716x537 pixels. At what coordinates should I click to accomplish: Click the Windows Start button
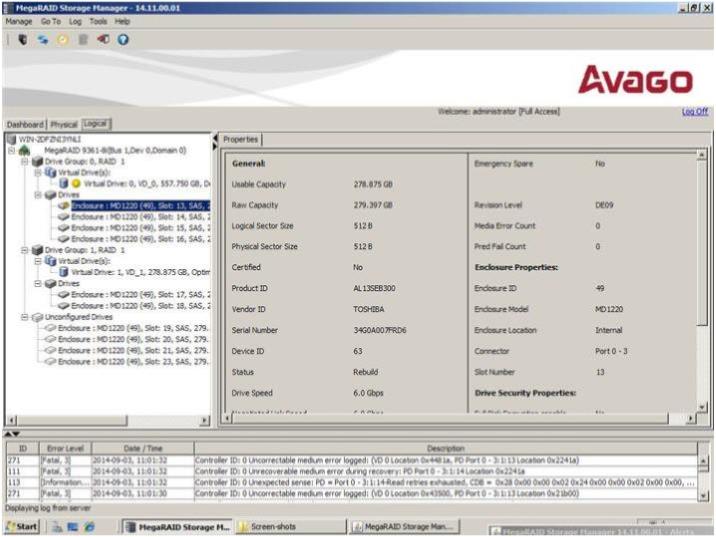pos(20,526)
